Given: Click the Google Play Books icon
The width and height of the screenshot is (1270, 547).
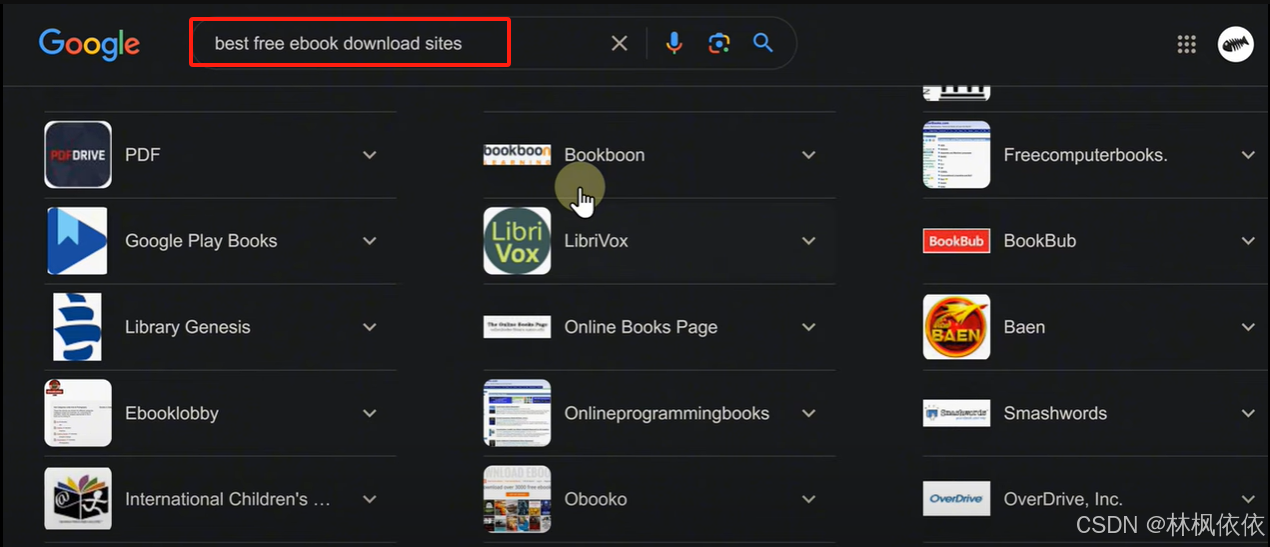Looking at the screenshot, I should 78,241.
